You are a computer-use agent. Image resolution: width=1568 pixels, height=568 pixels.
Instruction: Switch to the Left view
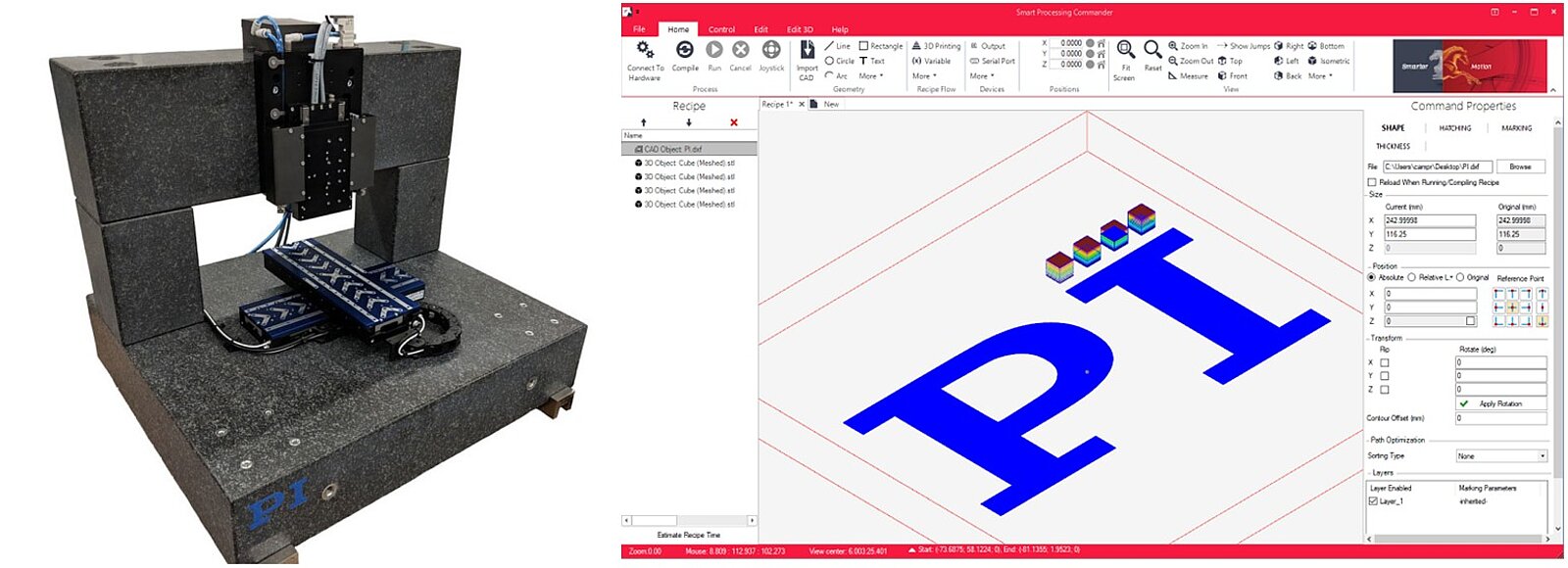point(1287,61)
